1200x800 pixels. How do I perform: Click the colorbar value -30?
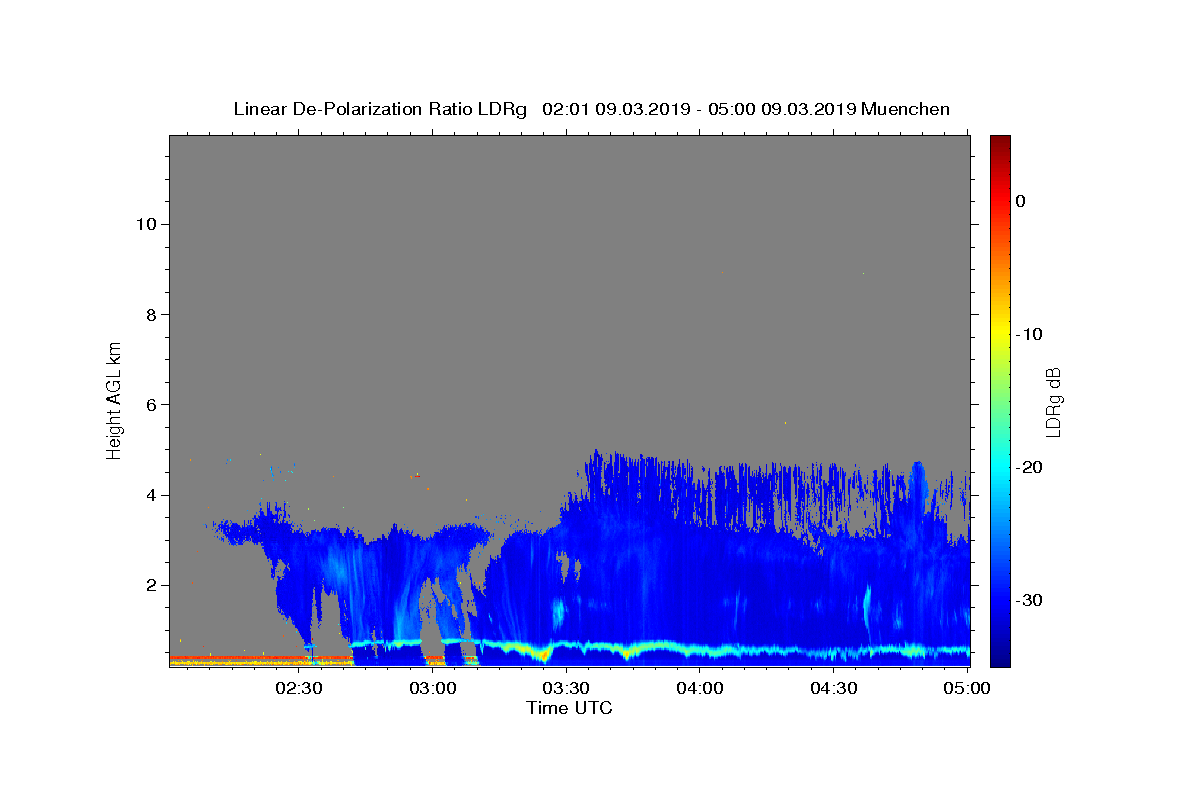tap(1029, 600)
